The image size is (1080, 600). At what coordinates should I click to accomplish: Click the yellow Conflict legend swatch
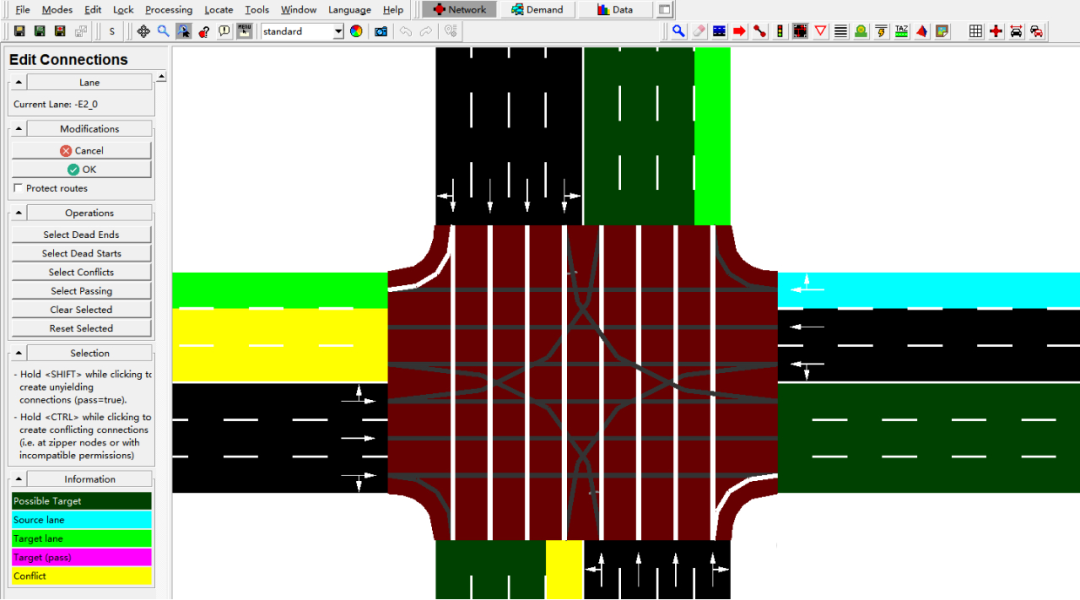click(x=81, y=576)
